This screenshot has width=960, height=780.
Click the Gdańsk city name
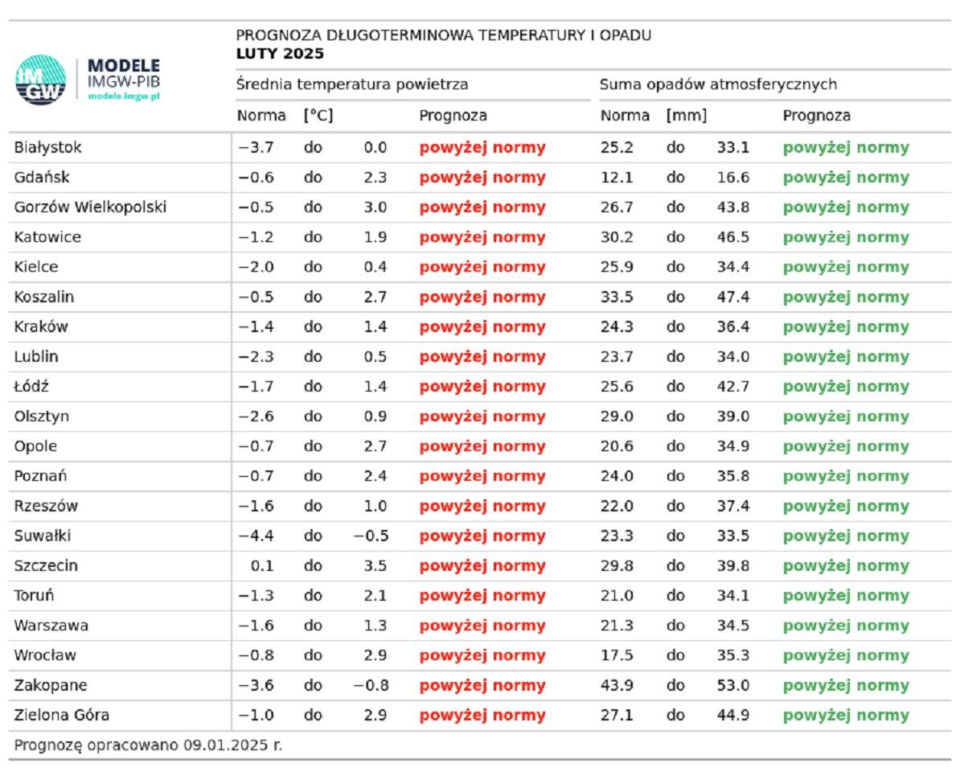(42, 178)
